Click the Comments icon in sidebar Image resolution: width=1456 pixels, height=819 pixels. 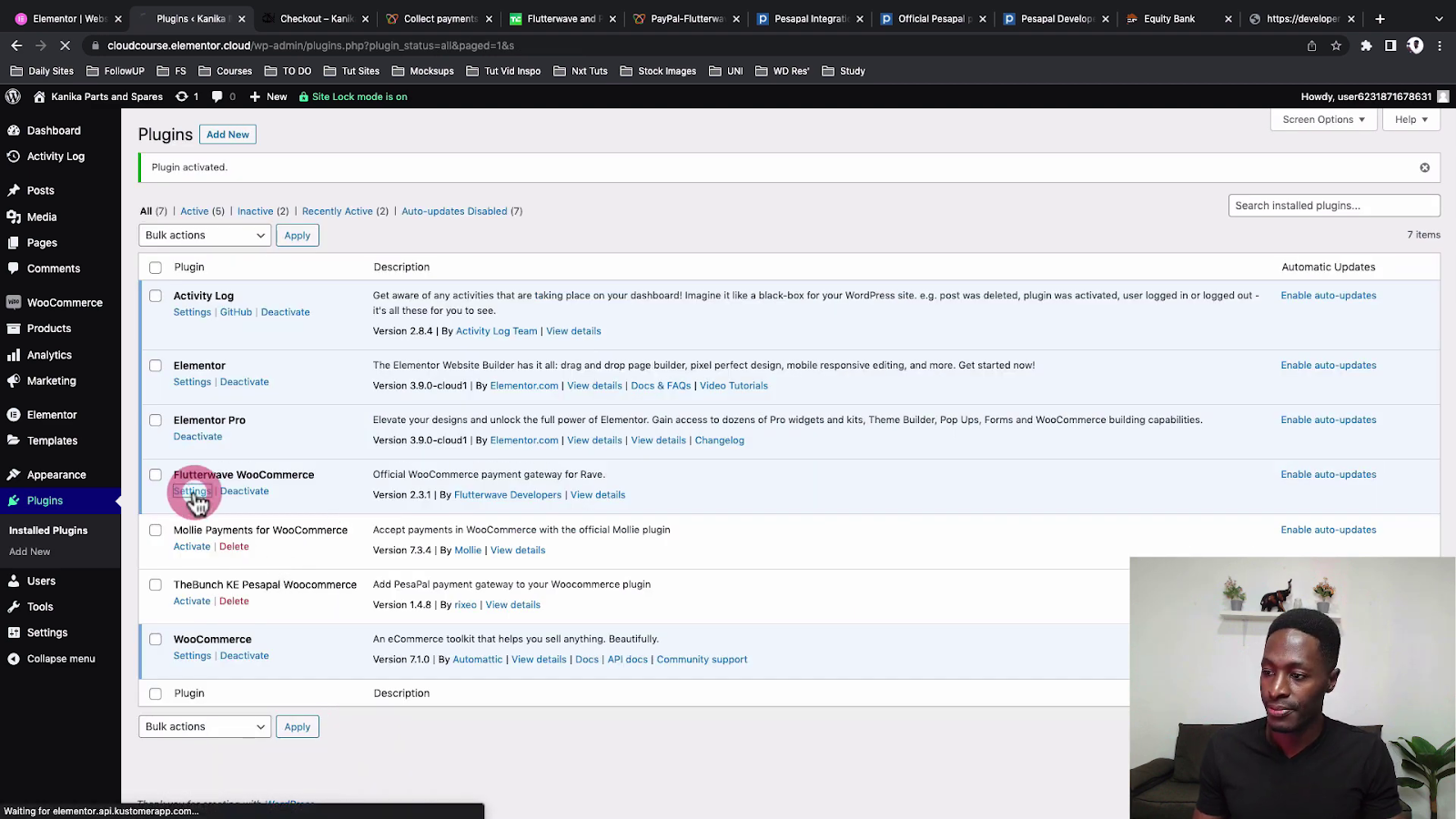[x=14, y=268]
